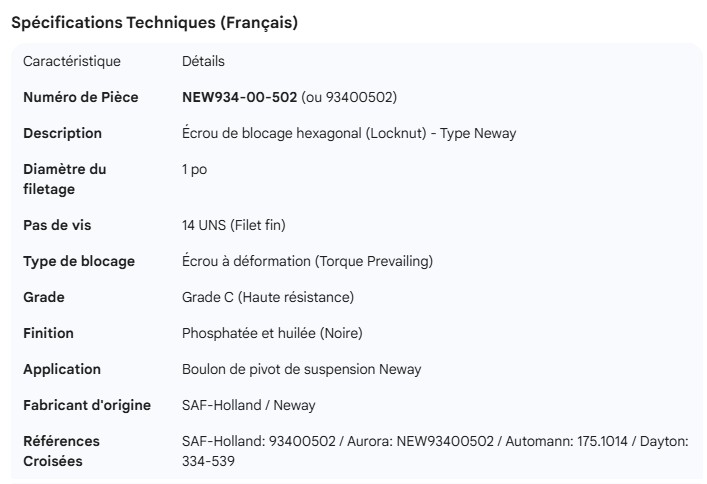
Task: Click the "Caractéristique" column header
Action: 71,61
